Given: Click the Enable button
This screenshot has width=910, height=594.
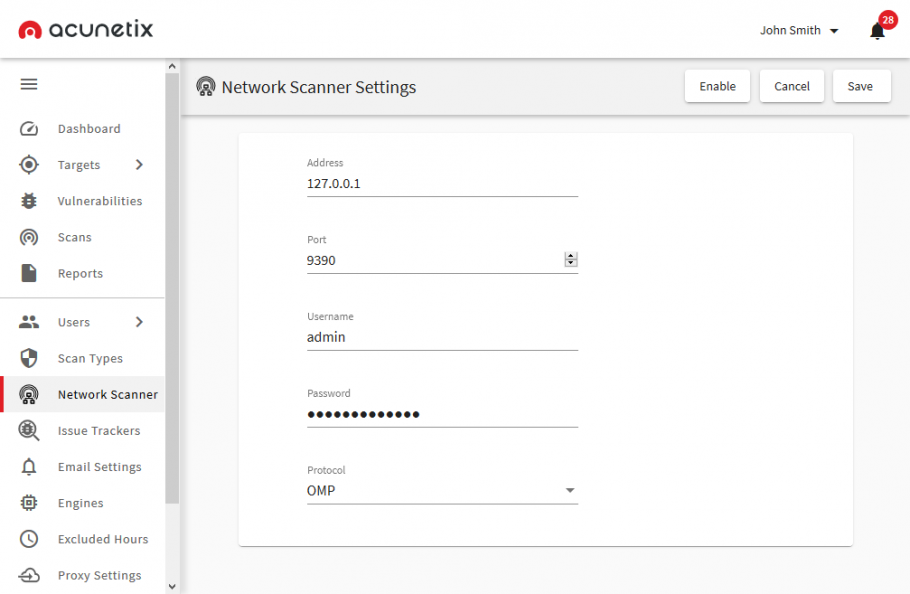Looking at the screenshot, I should [717, 86].
